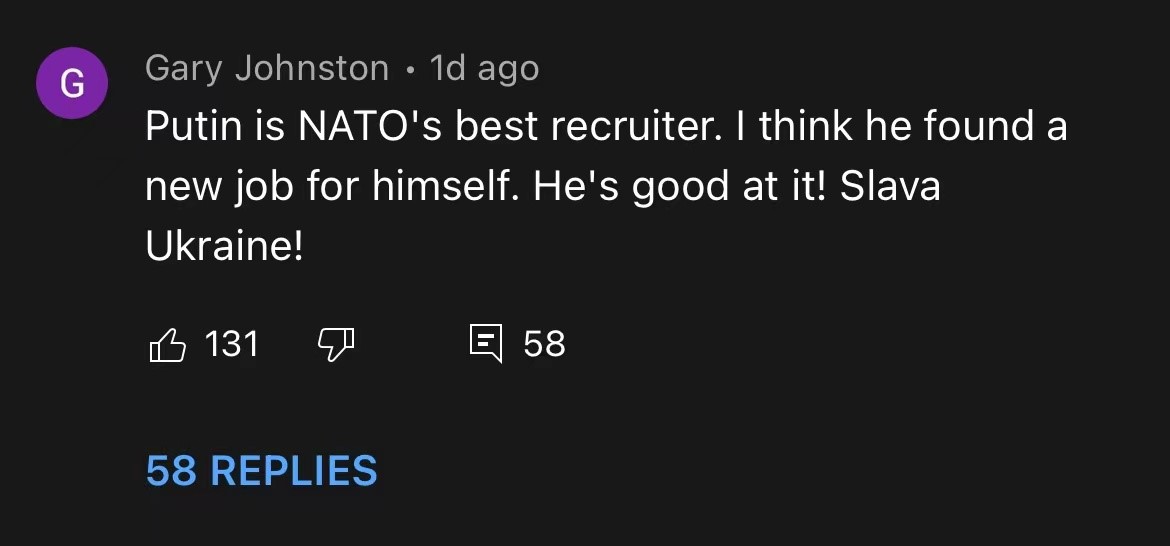Click the word "Slava" in the comment

point(889,188)
